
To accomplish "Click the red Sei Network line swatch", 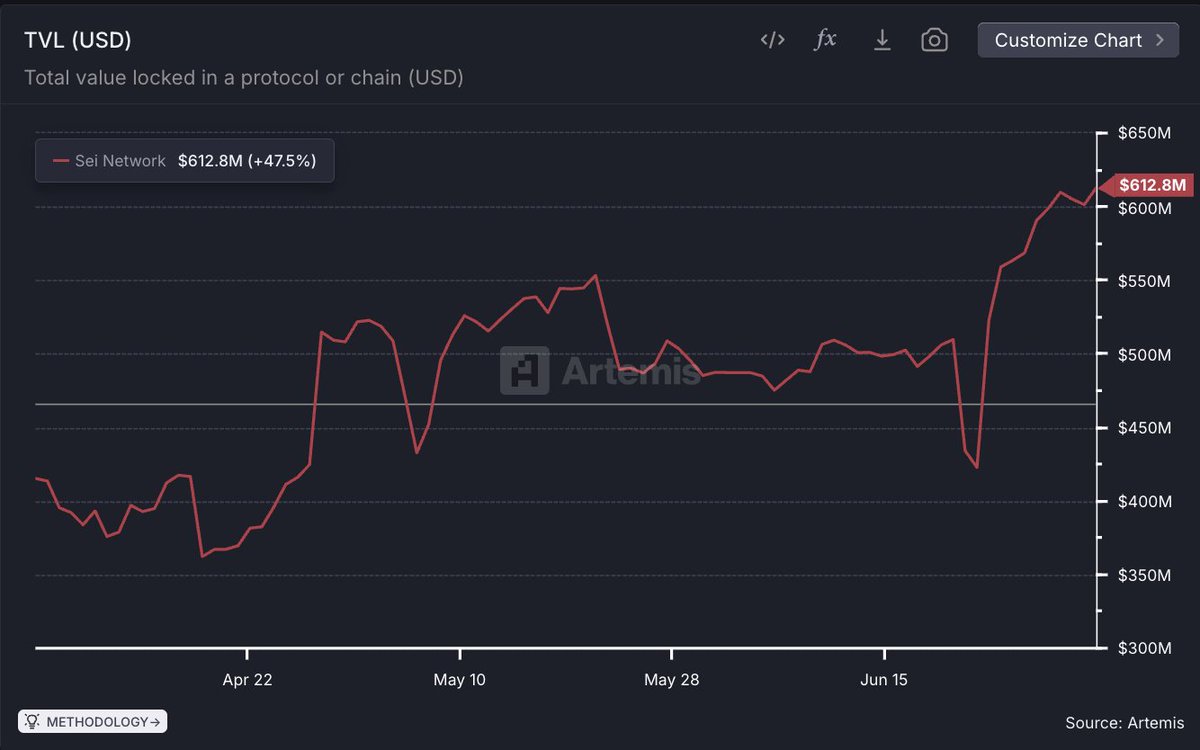I will [x=60, y=160].
